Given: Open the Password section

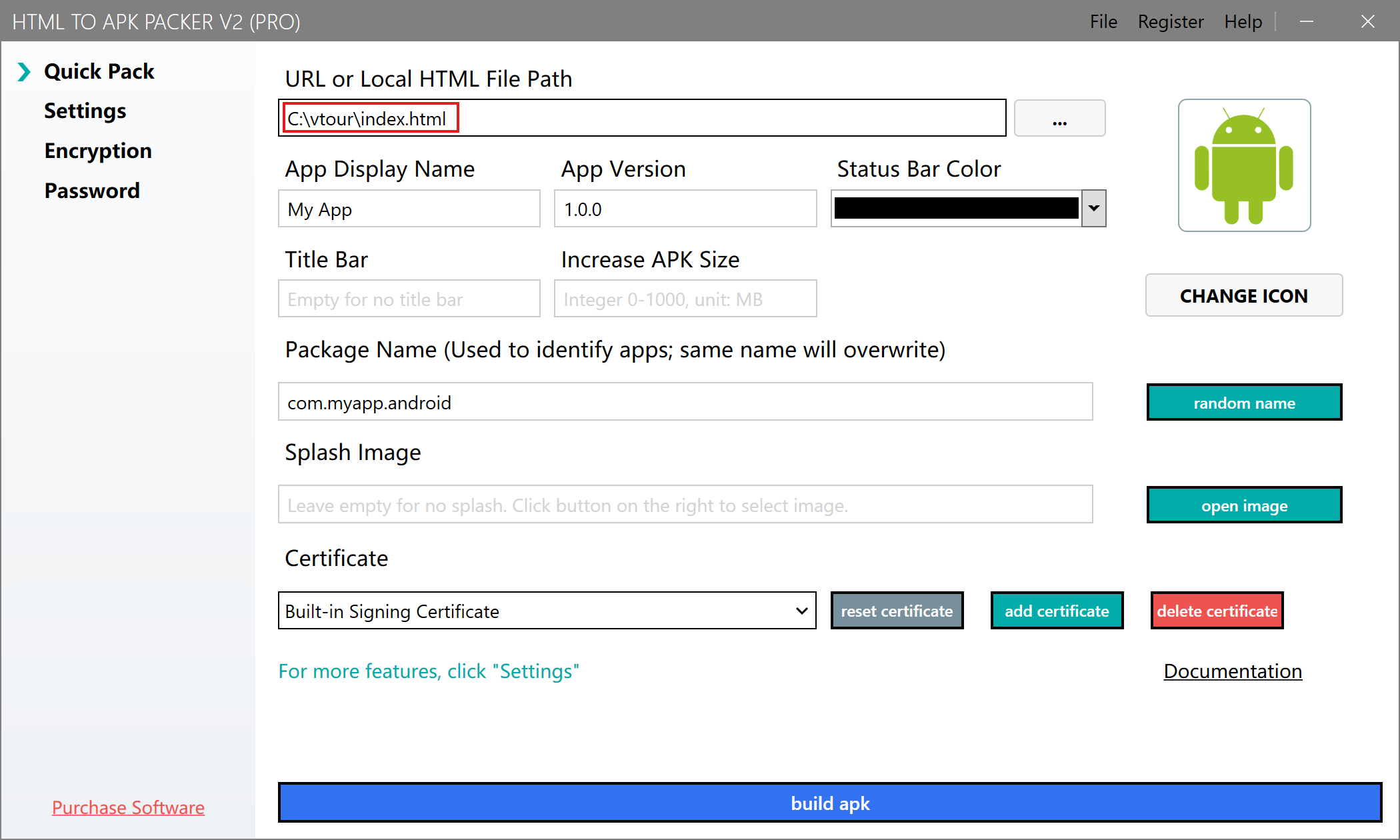Looking at the screenshot, I should (x=92, y=191).
